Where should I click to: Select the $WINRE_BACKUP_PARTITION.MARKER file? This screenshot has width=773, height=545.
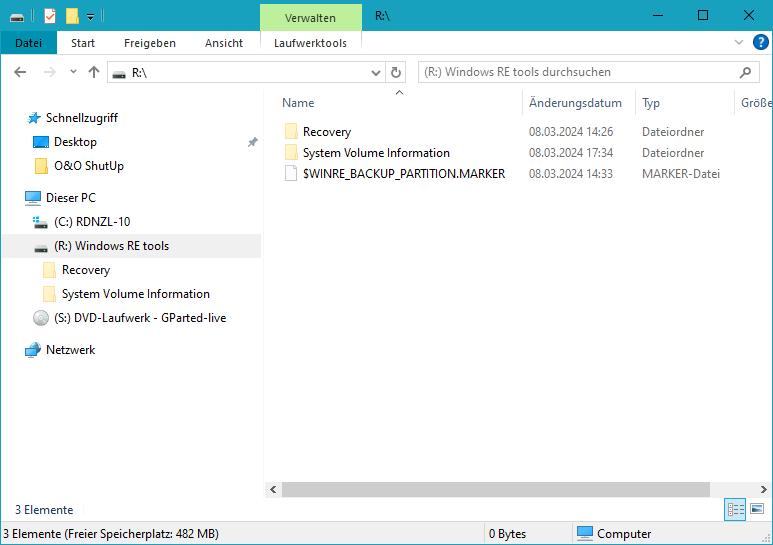[404, 173]
